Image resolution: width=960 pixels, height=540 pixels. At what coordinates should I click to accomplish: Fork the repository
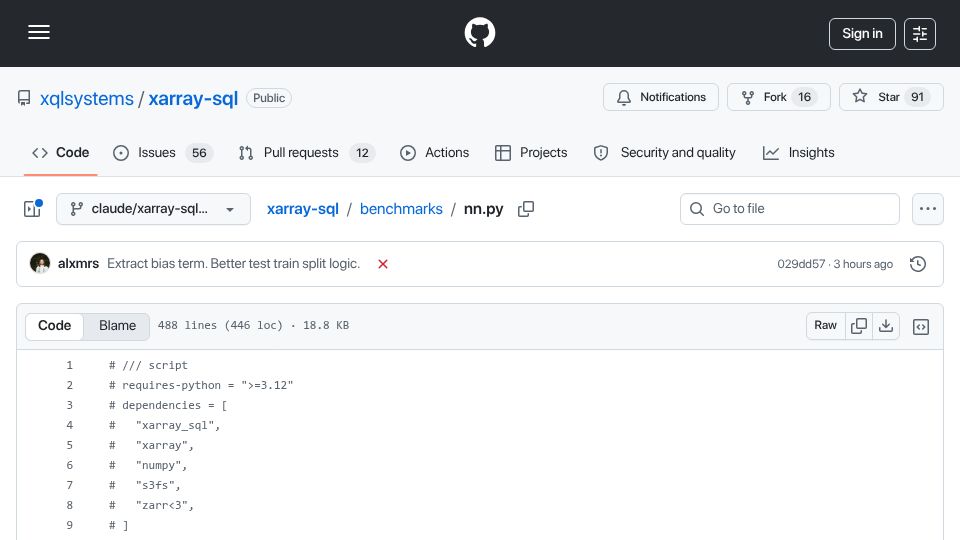coord(779,97)
